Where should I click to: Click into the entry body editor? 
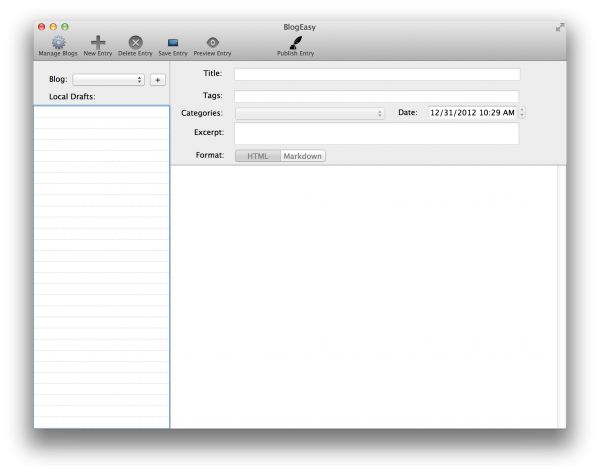364,297
